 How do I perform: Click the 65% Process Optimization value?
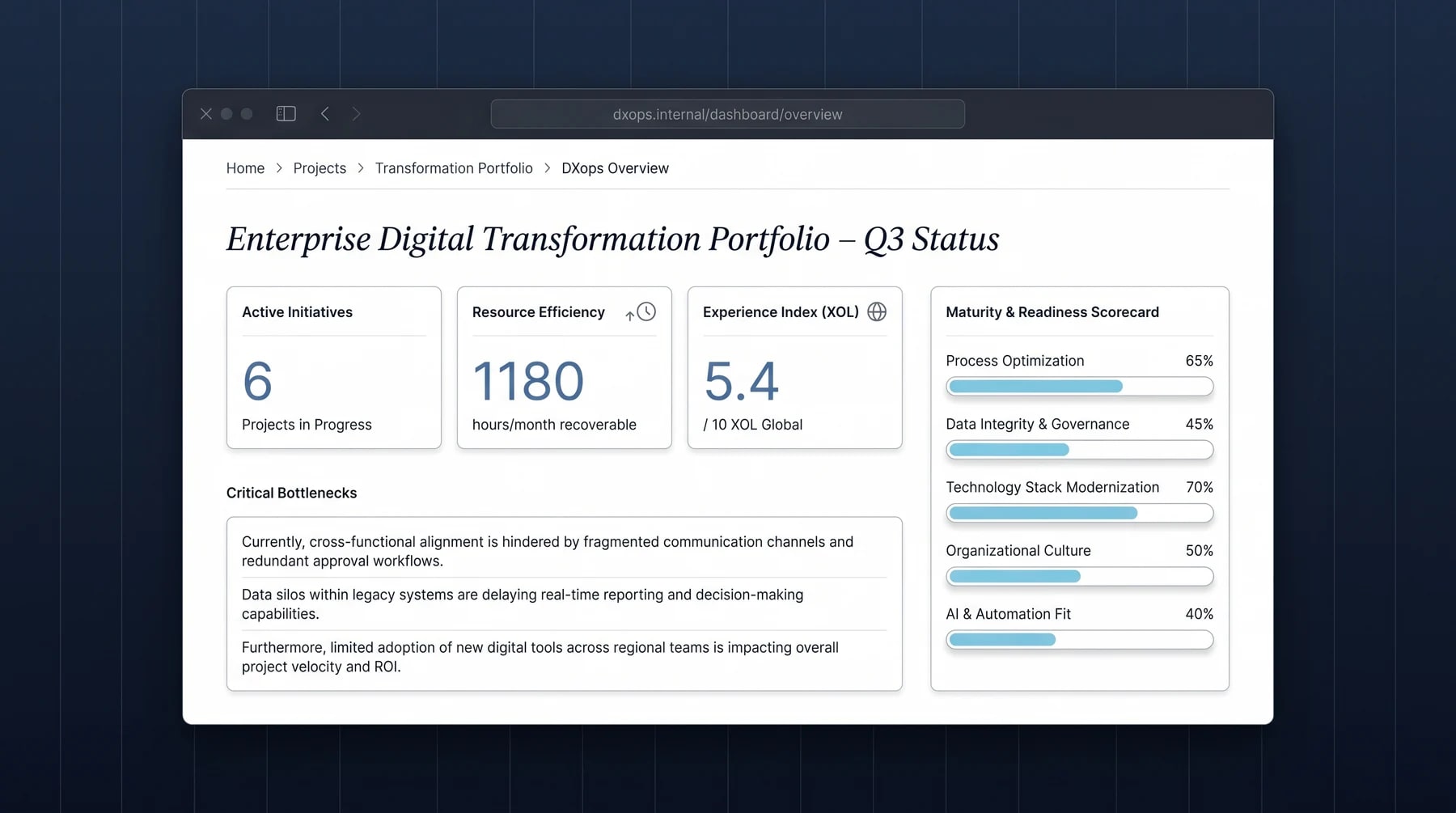pos(1199,361)
